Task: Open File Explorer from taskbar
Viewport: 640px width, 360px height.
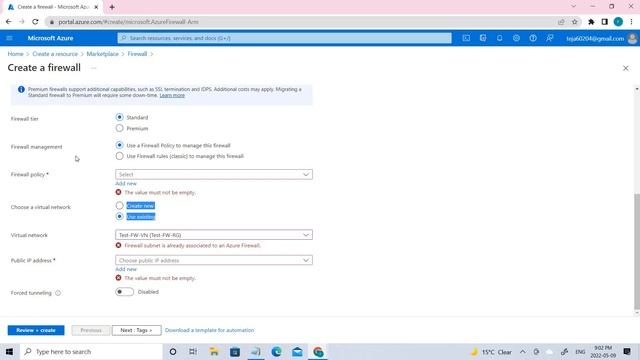Action: tap(214, 351)
